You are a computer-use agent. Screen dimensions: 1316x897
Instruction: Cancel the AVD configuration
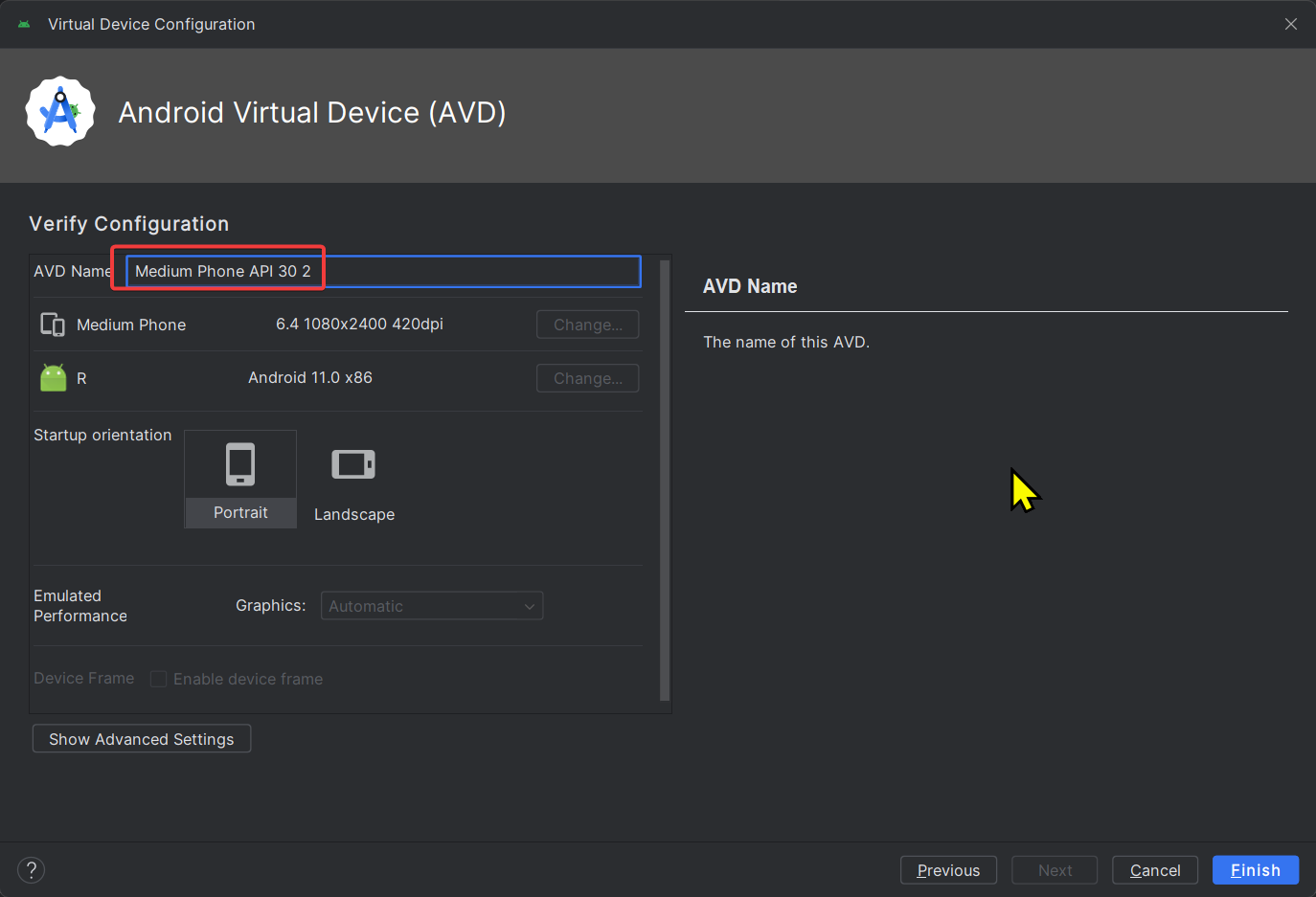(x=1155, y=870)
